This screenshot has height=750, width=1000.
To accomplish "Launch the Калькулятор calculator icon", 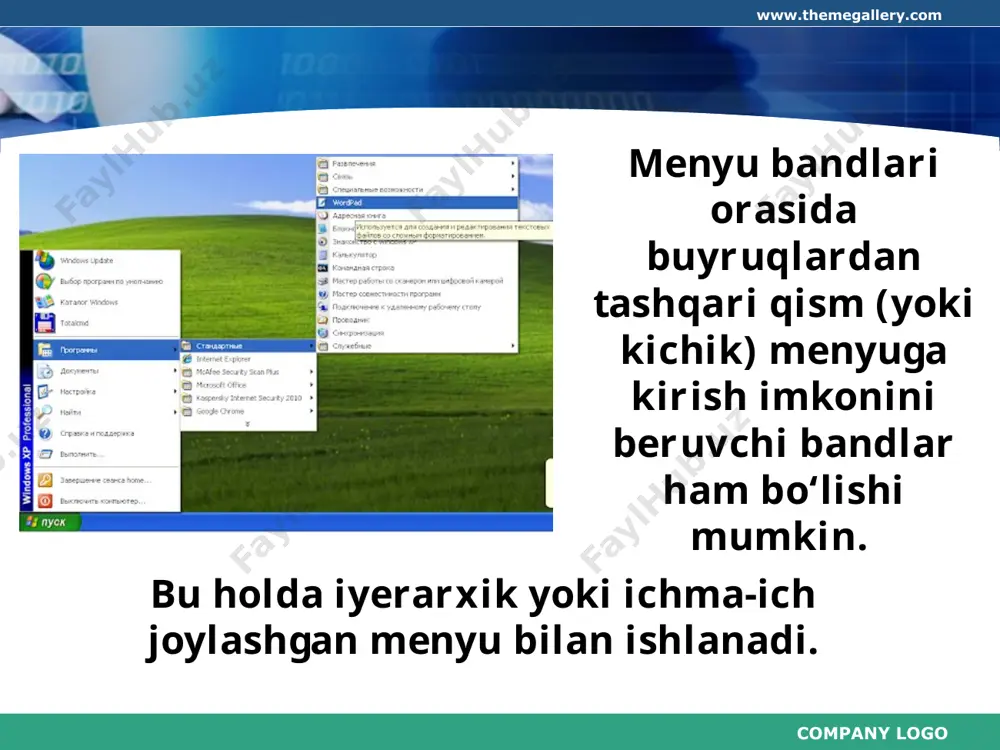I will 323,254.
